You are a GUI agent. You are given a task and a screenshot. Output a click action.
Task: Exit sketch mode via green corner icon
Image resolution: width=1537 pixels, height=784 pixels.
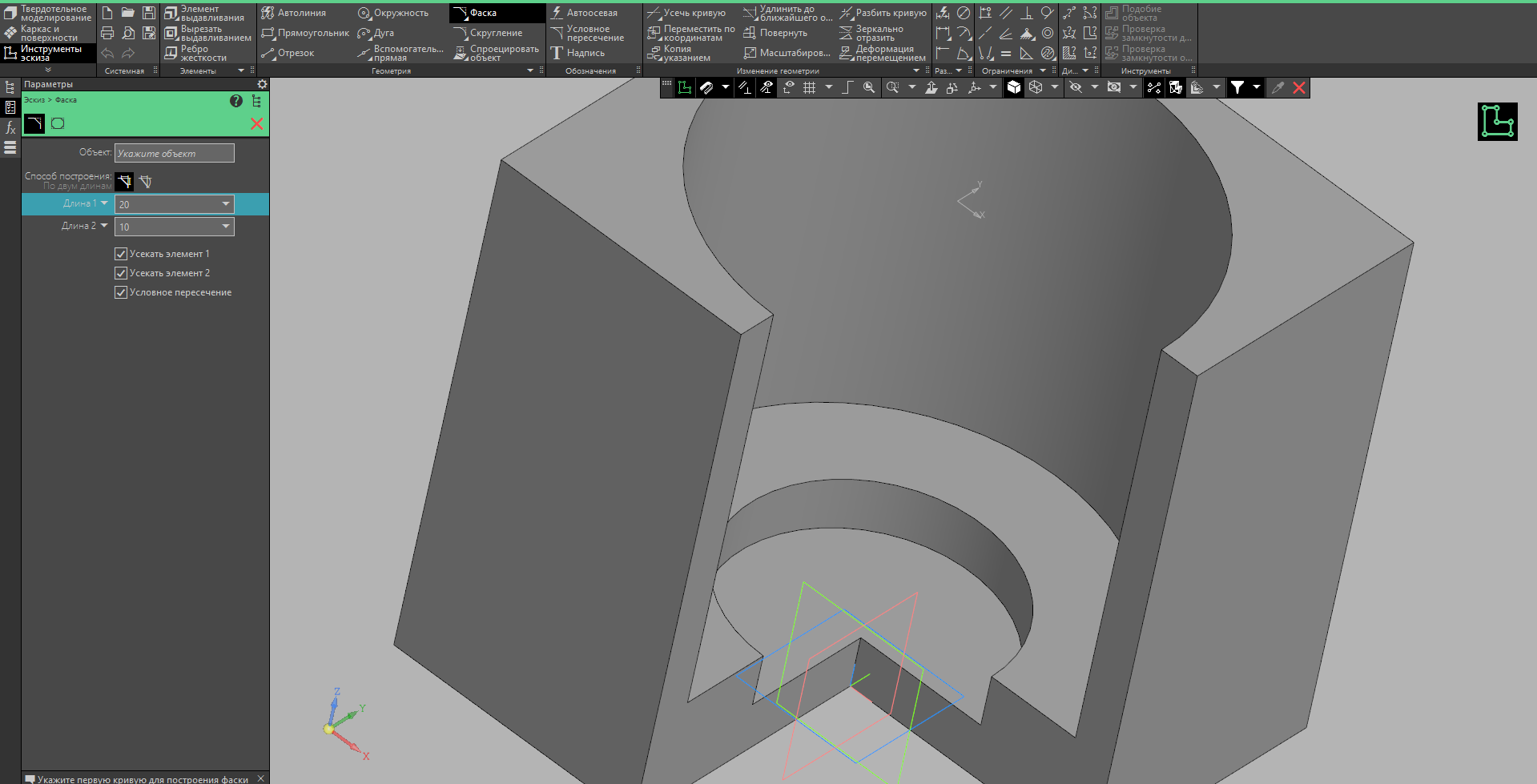point(1498,122)
